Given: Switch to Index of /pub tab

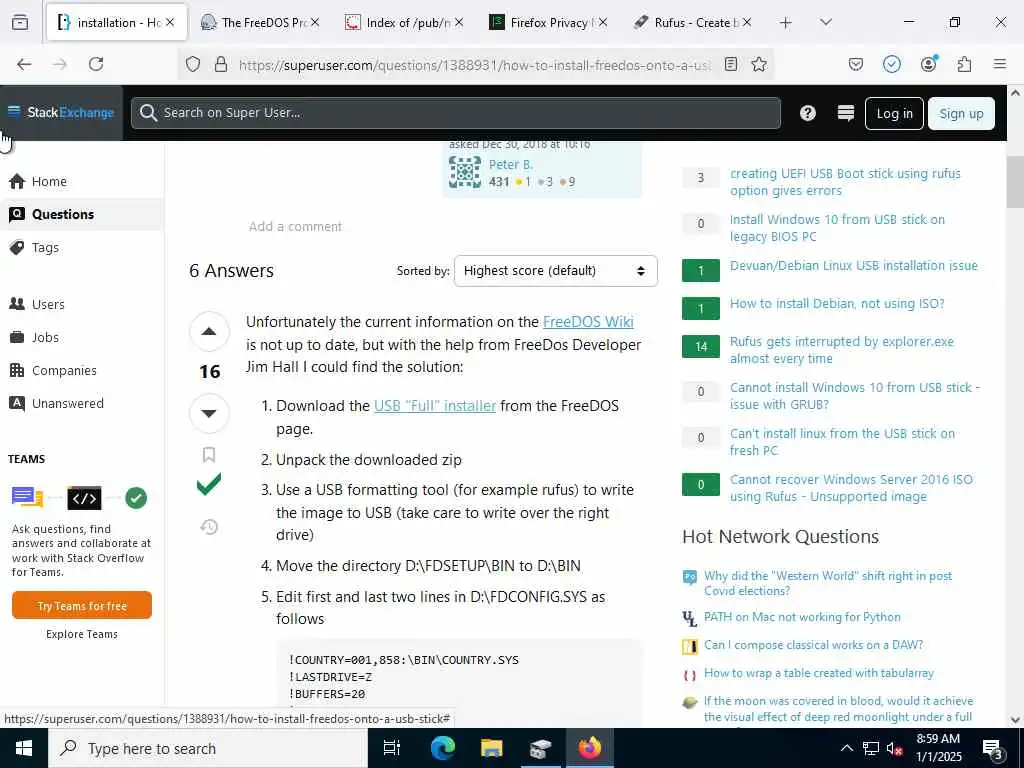Looking at the screenshot, I should point(404,22).
